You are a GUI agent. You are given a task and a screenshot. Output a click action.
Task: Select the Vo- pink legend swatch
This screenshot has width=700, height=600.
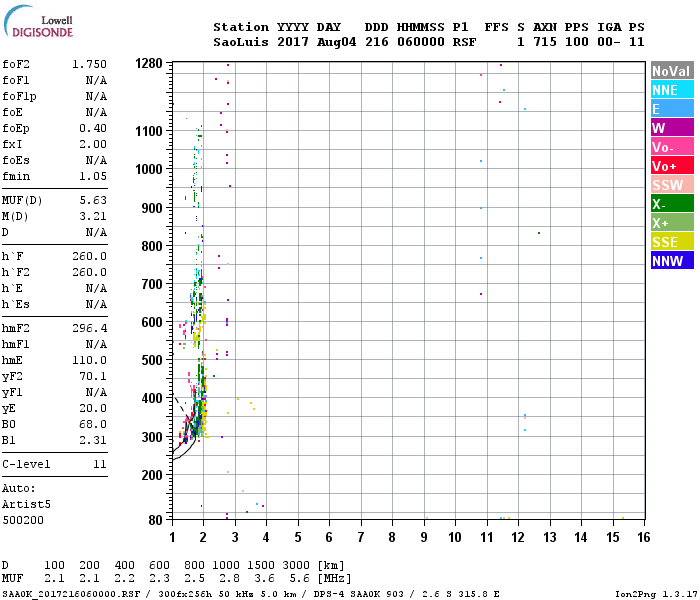[x=672, y=147]
